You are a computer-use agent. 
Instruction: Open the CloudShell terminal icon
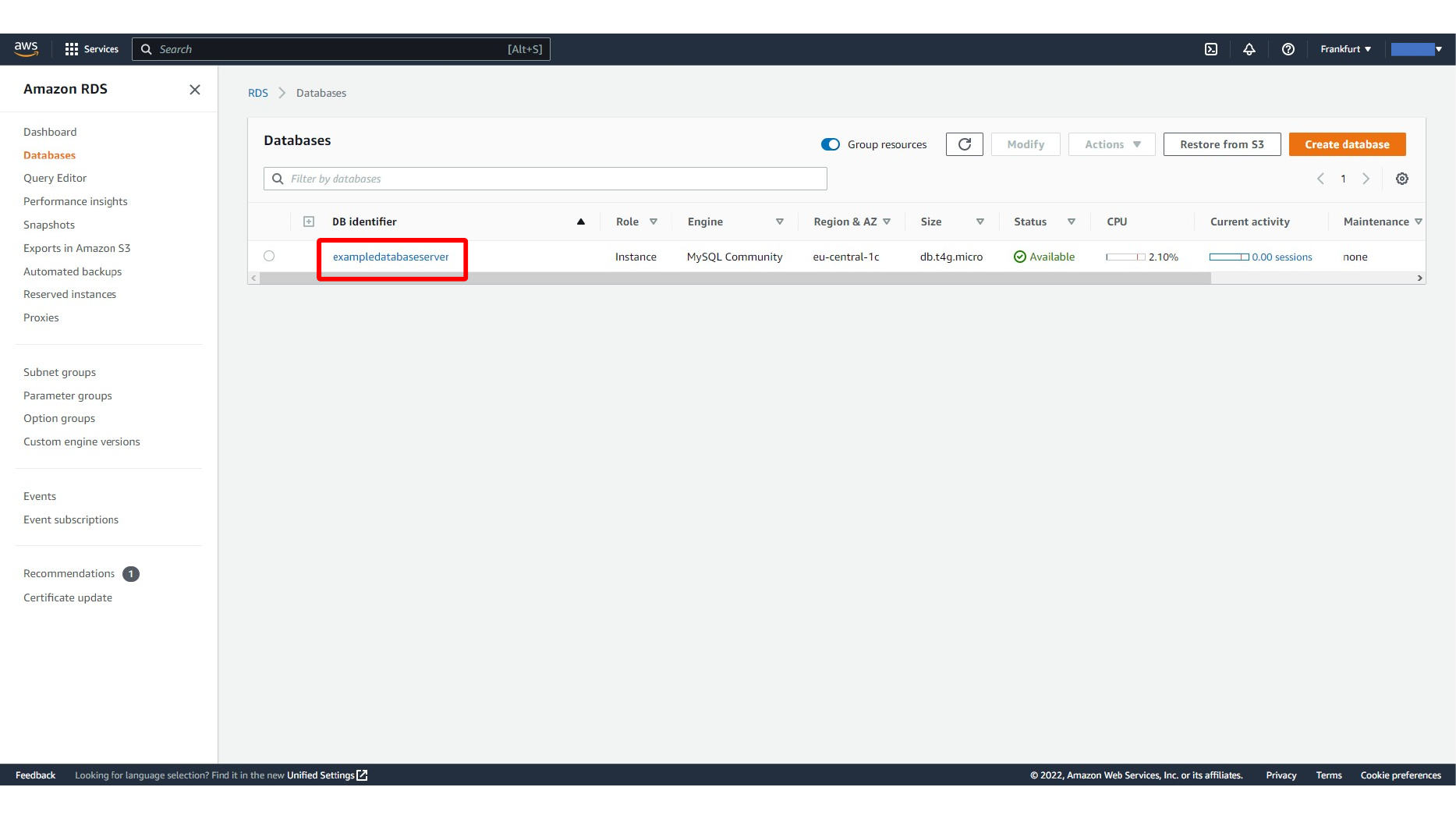[x=1211, y=49]
